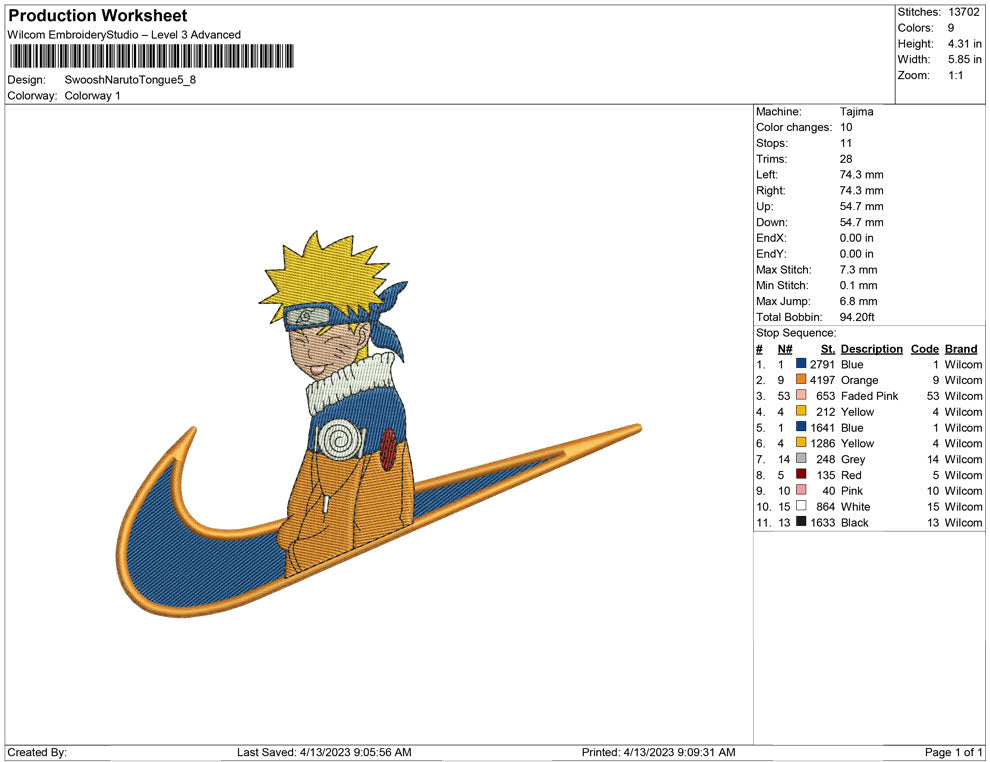Click the "Faded Pink" description text
990x762 pixels.
point(869,396)
